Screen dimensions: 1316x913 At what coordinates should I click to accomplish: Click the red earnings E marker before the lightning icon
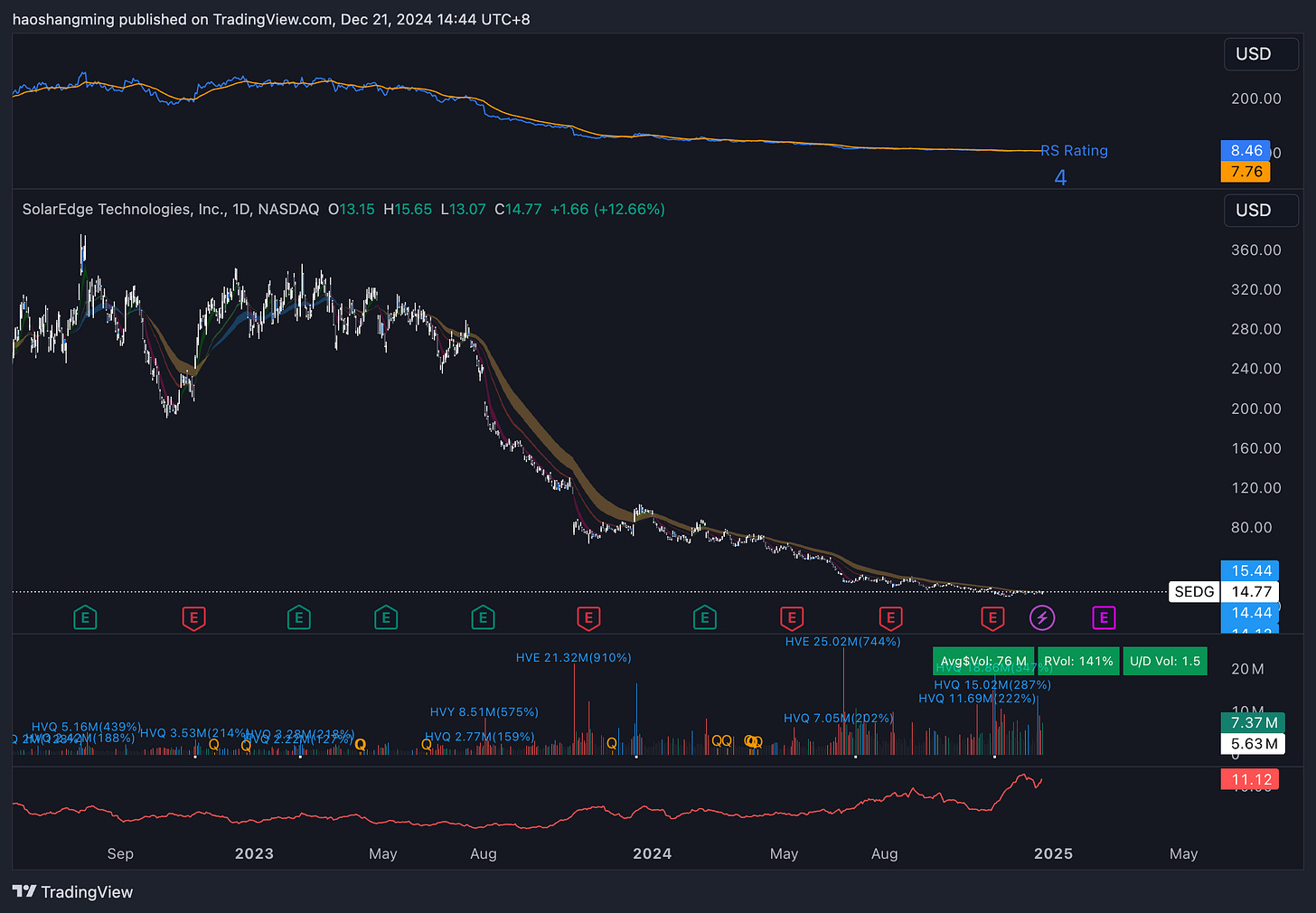pos(992,618)
